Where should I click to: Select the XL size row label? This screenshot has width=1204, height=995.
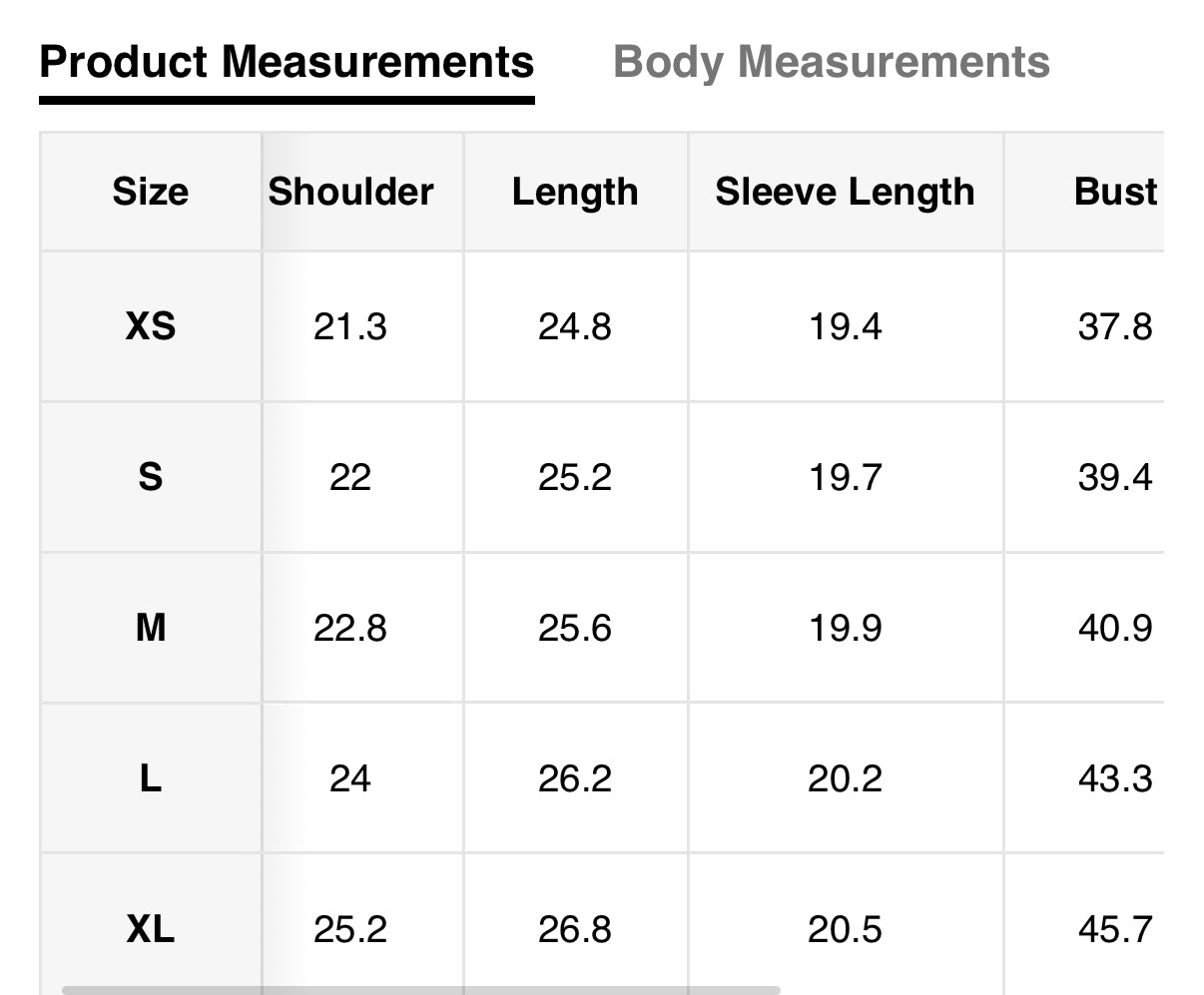coord(151,929)
